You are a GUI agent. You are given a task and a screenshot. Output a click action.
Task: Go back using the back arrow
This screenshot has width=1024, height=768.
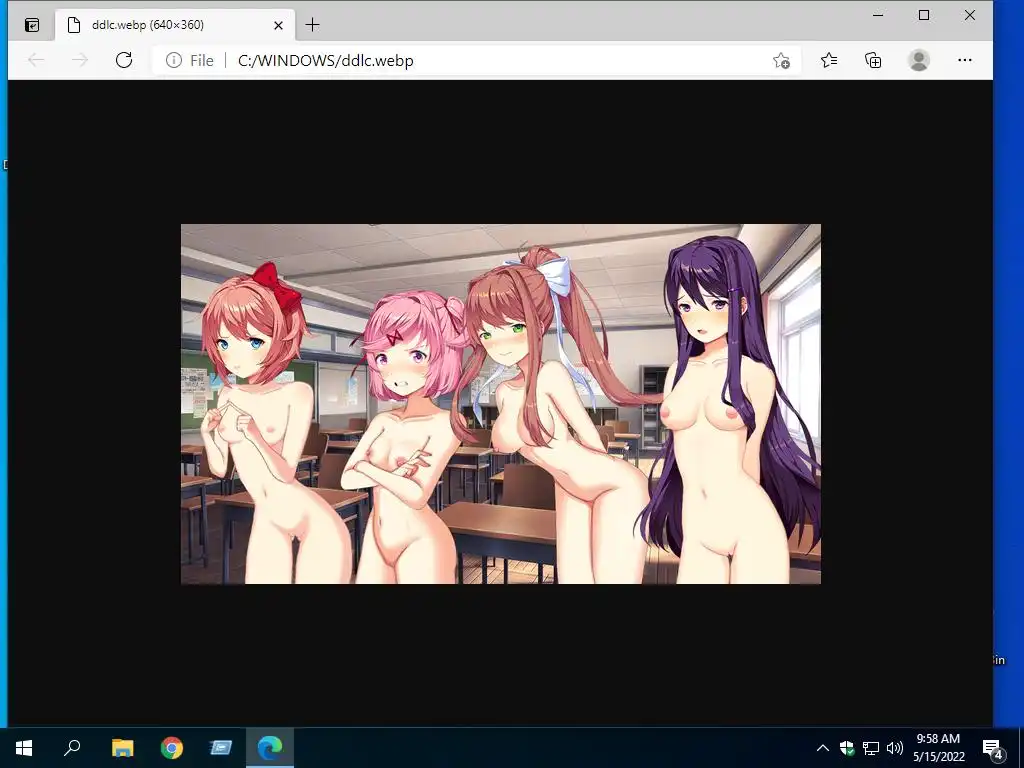click(x=36, y=60)
